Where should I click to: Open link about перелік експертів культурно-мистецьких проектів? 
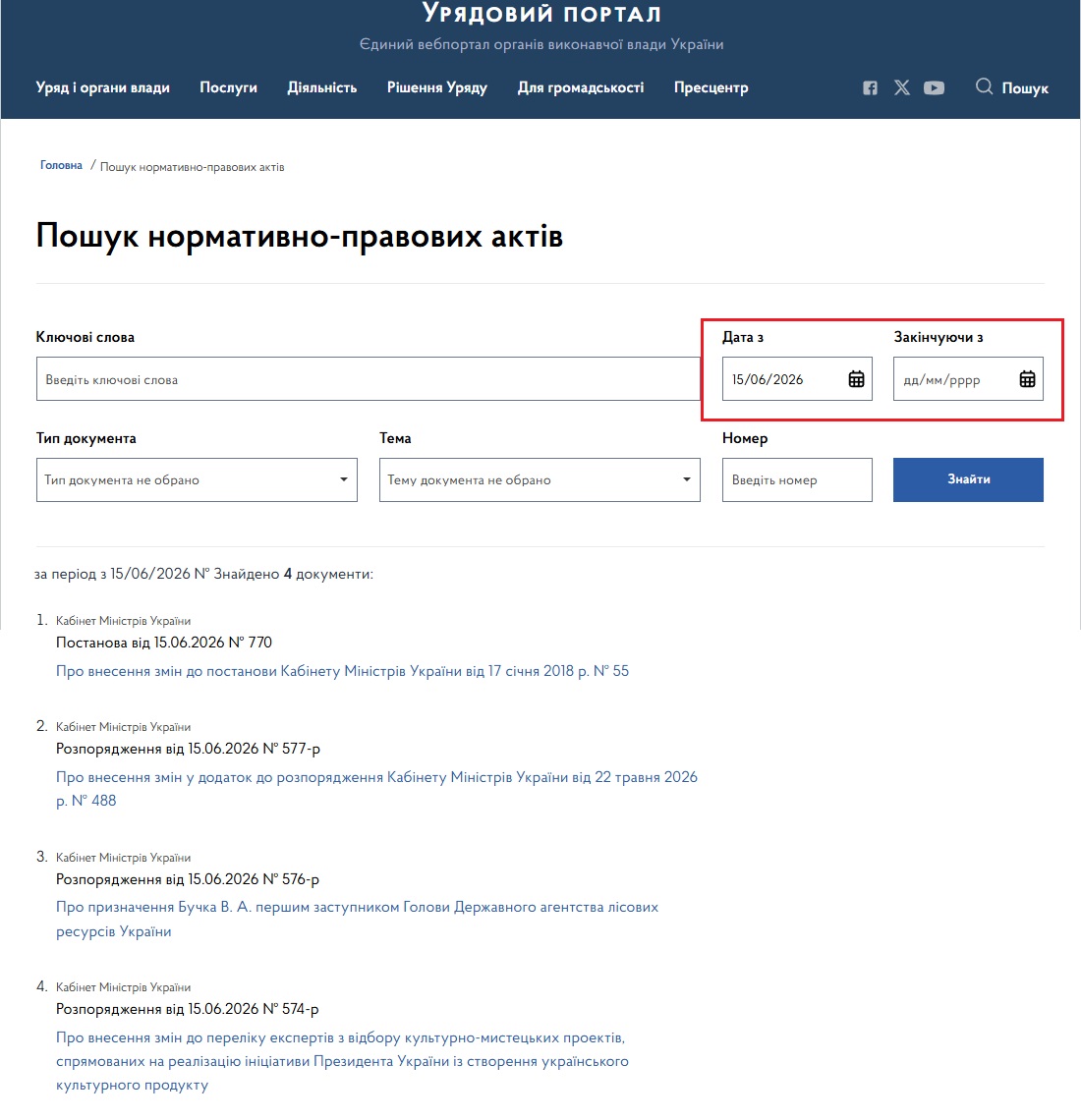pos(342,1061)
